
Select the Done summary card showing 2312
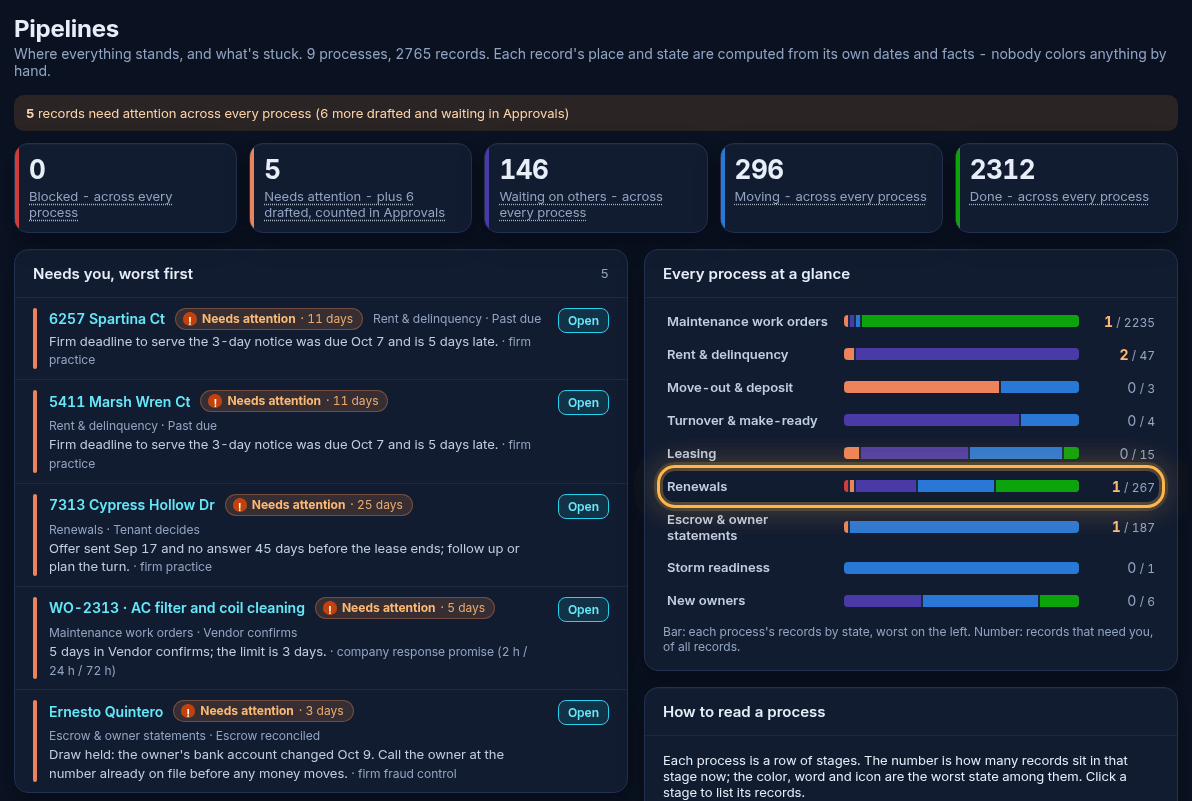(1067, 188)
